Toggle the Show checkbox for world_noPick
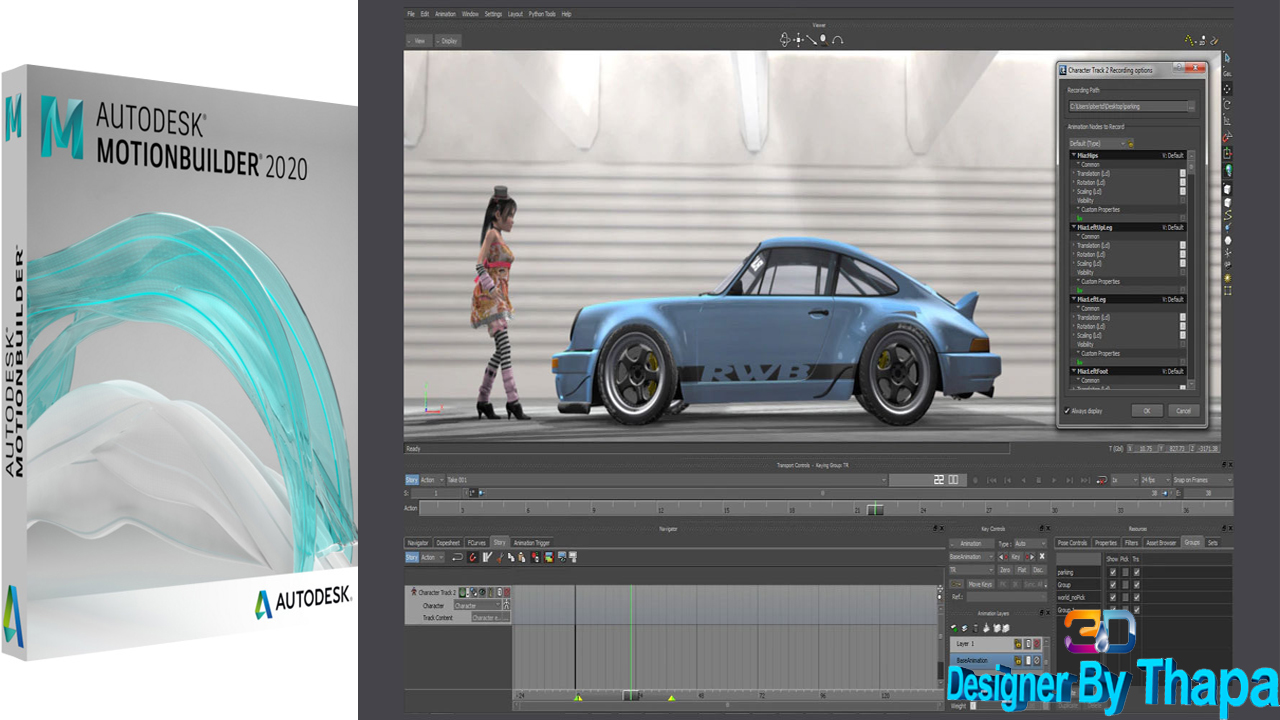 1113,597
